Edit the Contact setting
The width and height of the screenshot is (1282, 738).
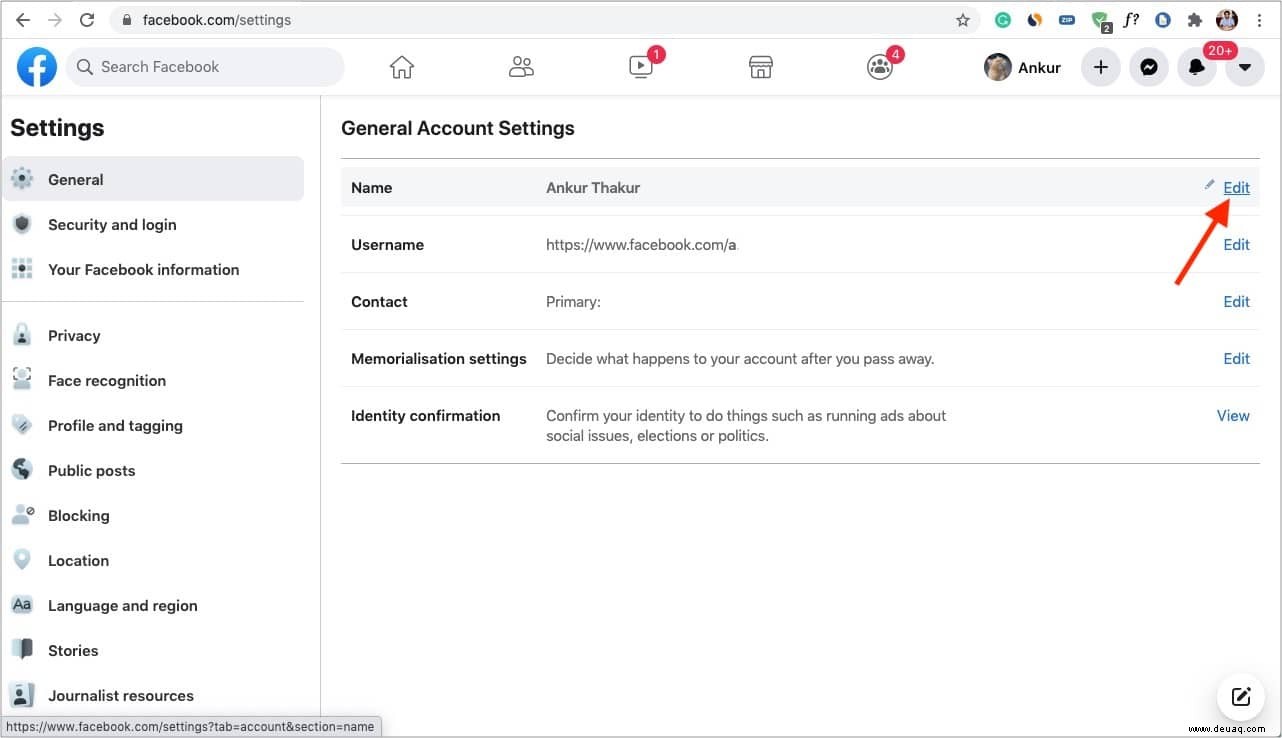point(1236,301)
